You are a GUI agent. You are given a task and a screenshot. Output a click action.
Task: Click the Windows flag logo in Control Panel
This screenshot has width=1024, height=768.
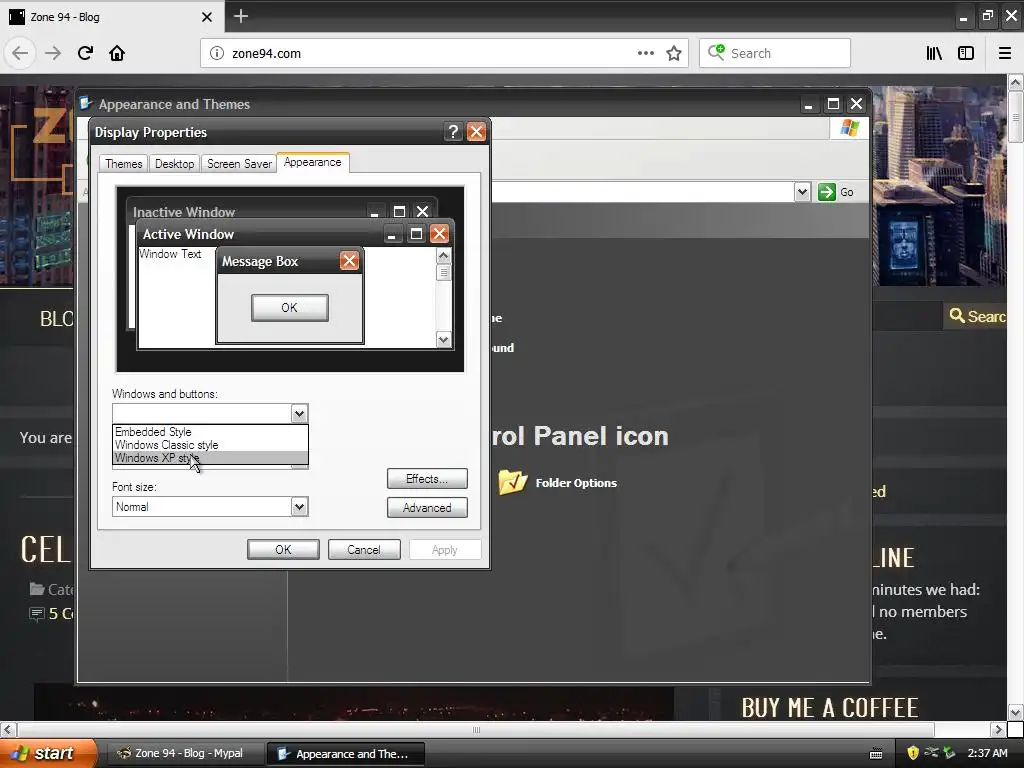click(x=850, y=128)
